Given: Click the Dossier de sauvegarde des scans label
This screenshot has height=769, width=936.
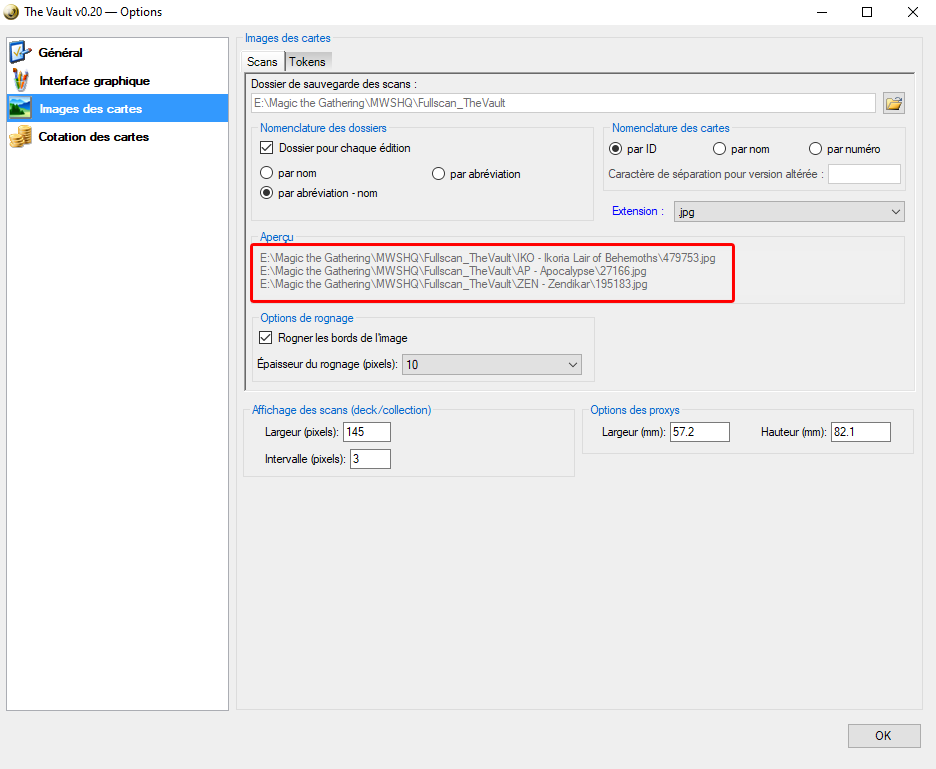Looking at the screenshot, I should (334, 84).
